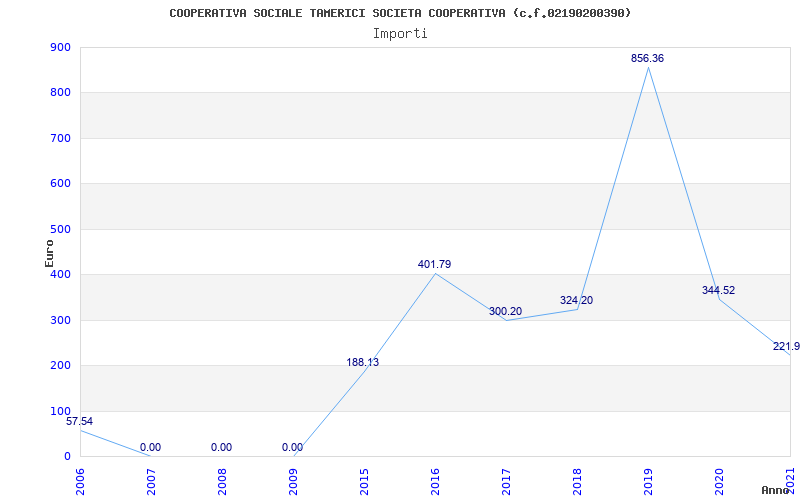Click the 300 y-axis tick label
Image resolution: width=800 pixels, height=500 pixels.
(x=61, y=320)
